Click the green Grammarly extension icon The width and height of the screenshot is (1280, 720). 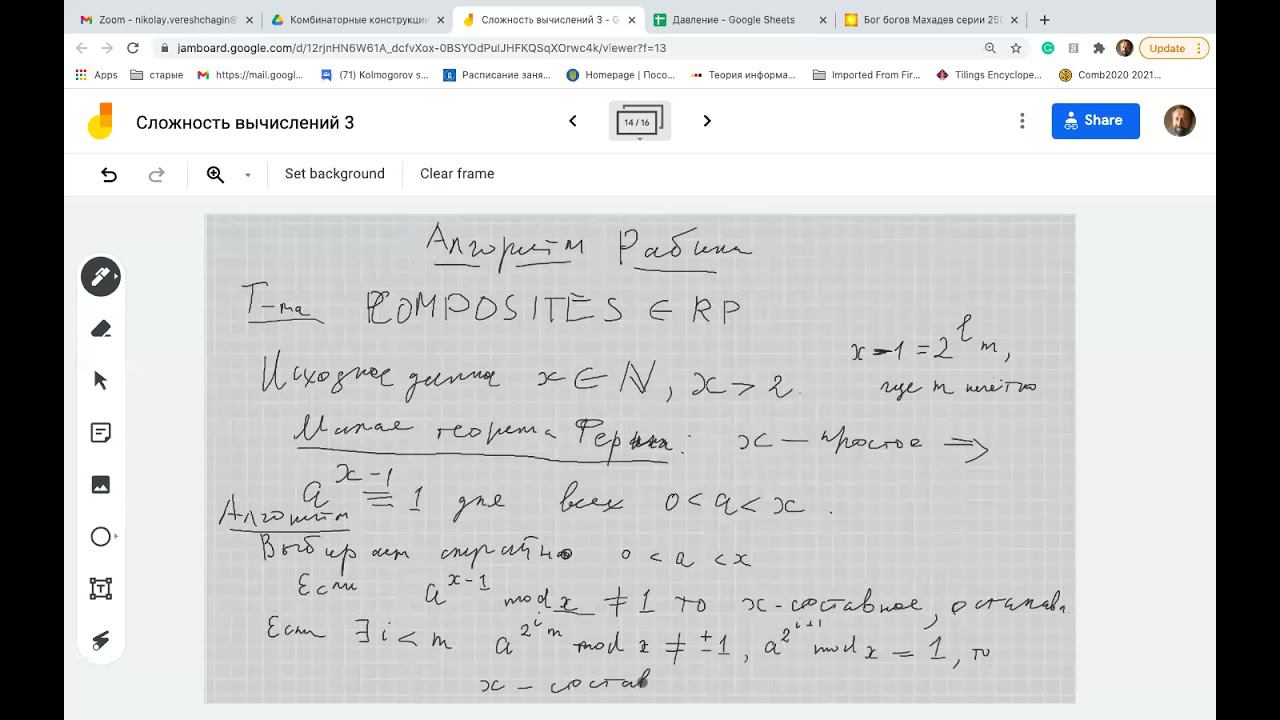pyautogui.click(x=1048, y=48)
